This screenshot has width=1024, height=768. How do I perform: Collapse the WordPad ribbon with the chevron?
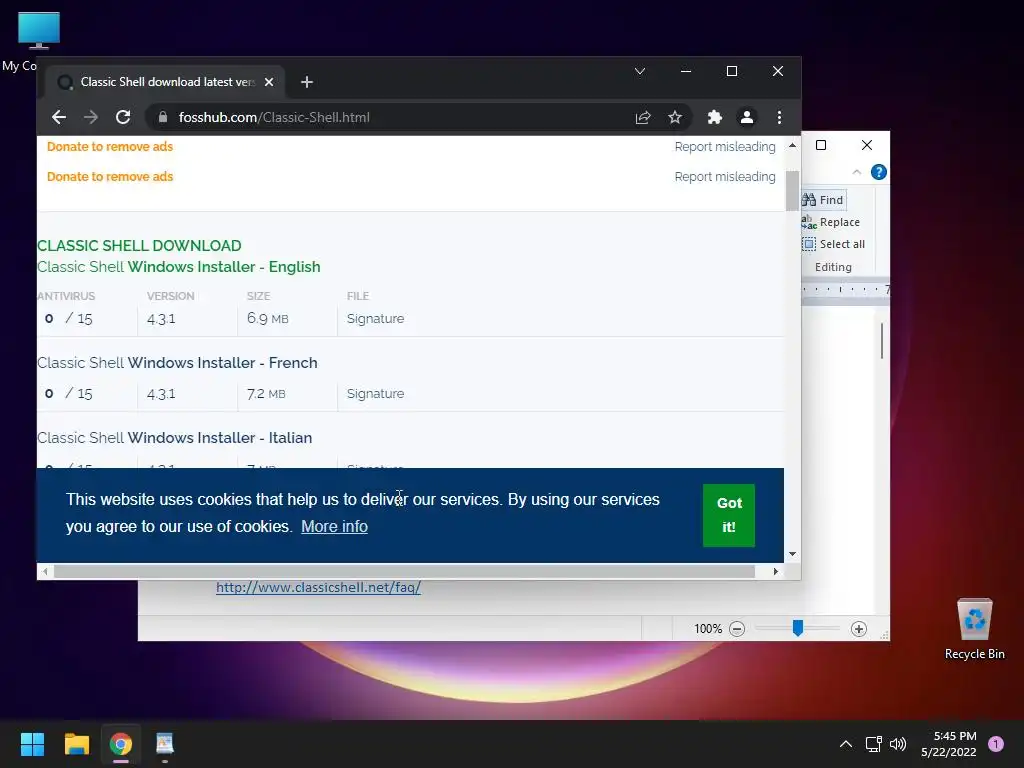coord(857,172)
